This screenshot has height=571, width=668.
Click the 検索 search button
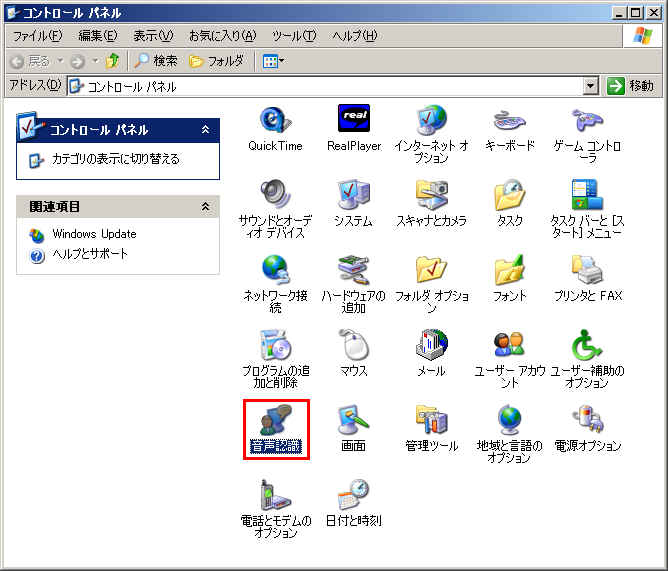[x=155, y=61]
